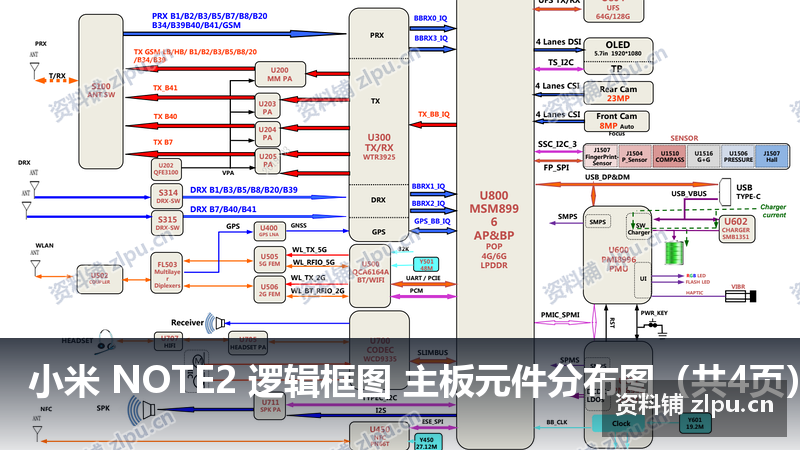Viewport: 800px width, 450px height.
Task: Select the S314 DRX-SW block
Action: coord(167,196)
